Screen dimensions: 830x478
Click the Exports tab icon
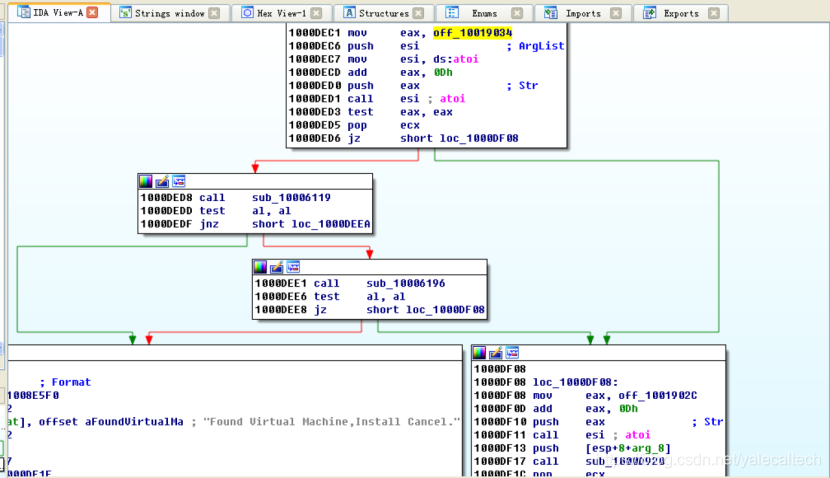(x=649, y=13)
